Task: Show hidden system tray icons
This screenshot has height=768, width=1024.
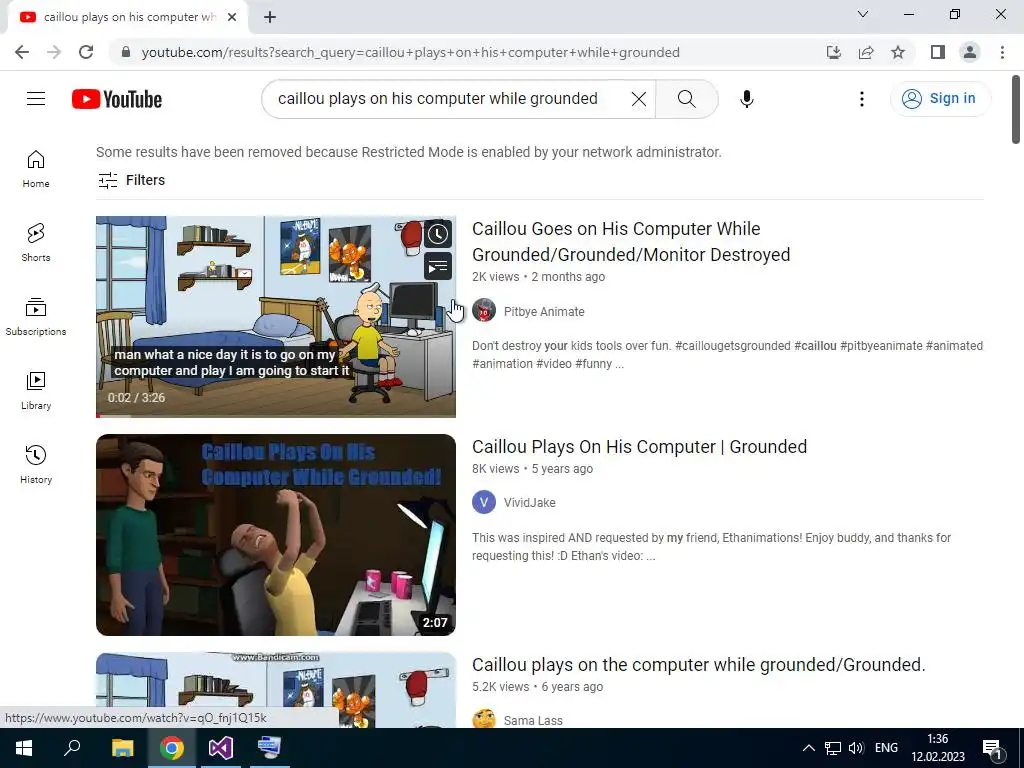Action: coord(808,748)
